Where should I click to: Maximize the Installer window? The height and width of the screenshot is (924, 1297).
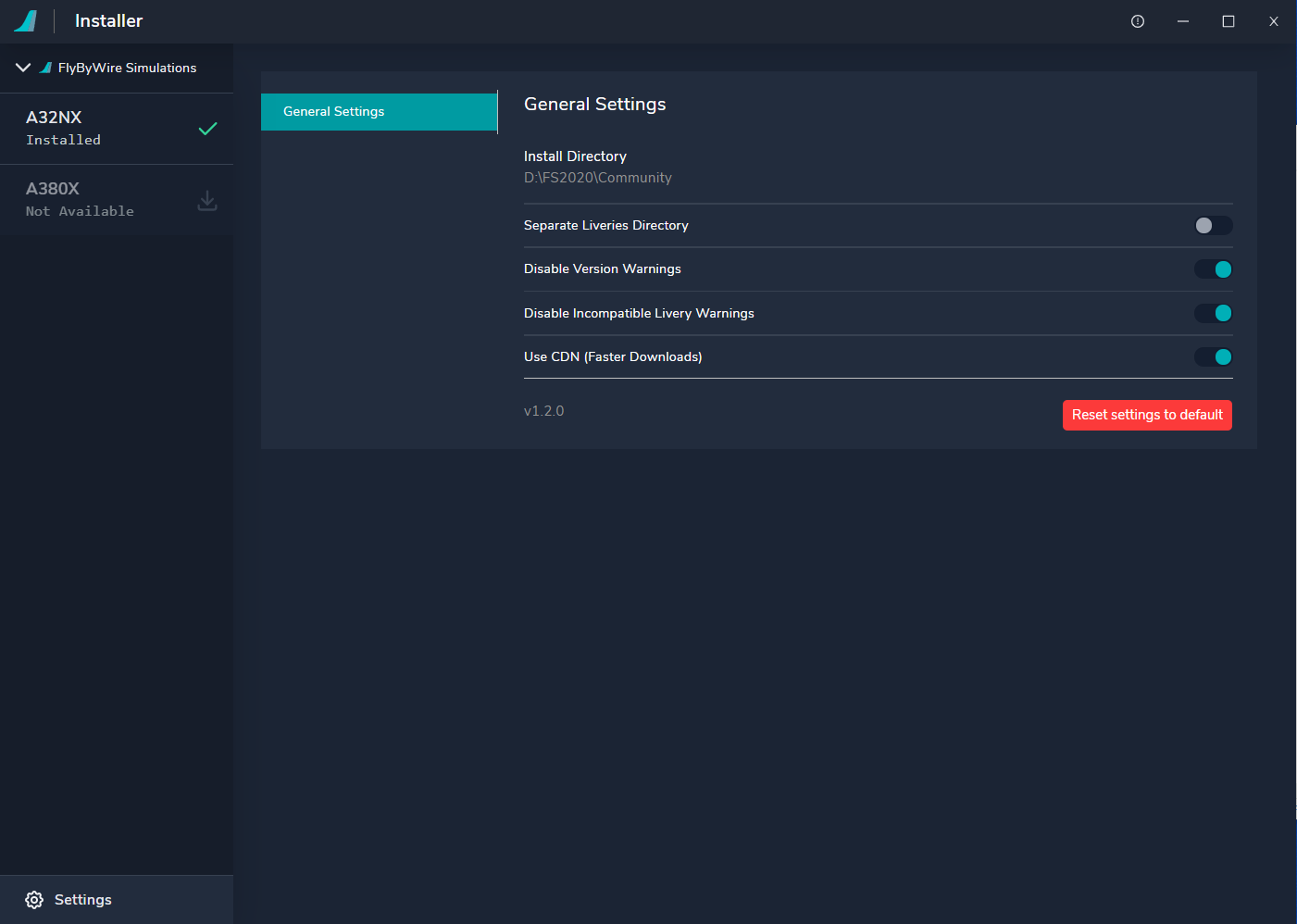[x=1228, y=21]
